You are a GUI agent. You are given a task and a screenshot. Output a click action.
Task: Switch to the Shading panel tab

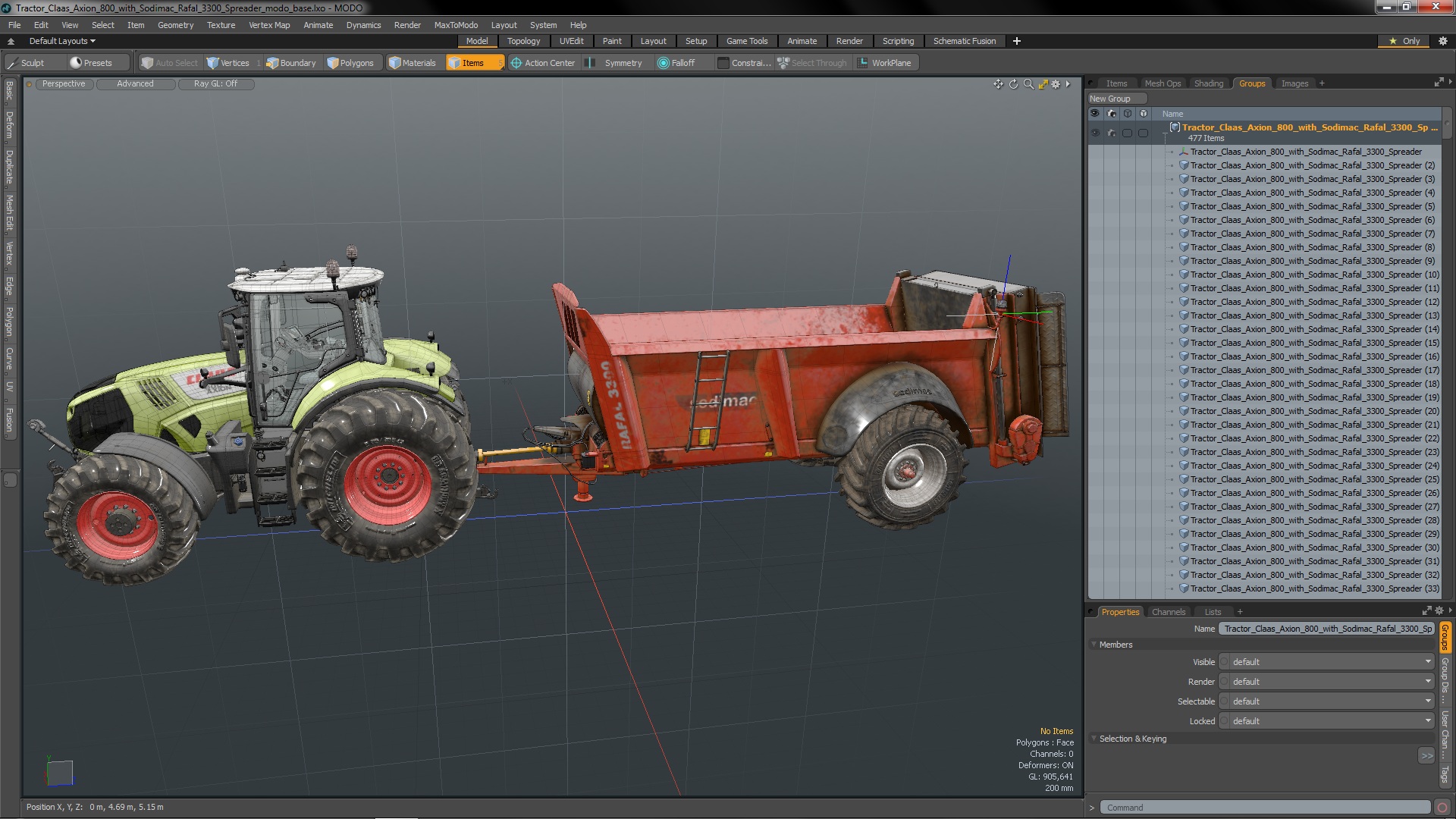1209,83
